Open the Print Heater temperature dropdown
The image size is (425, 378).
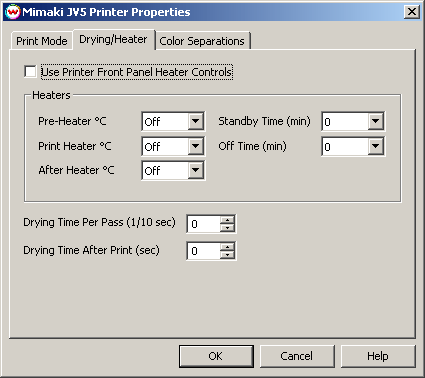[195, 146]
